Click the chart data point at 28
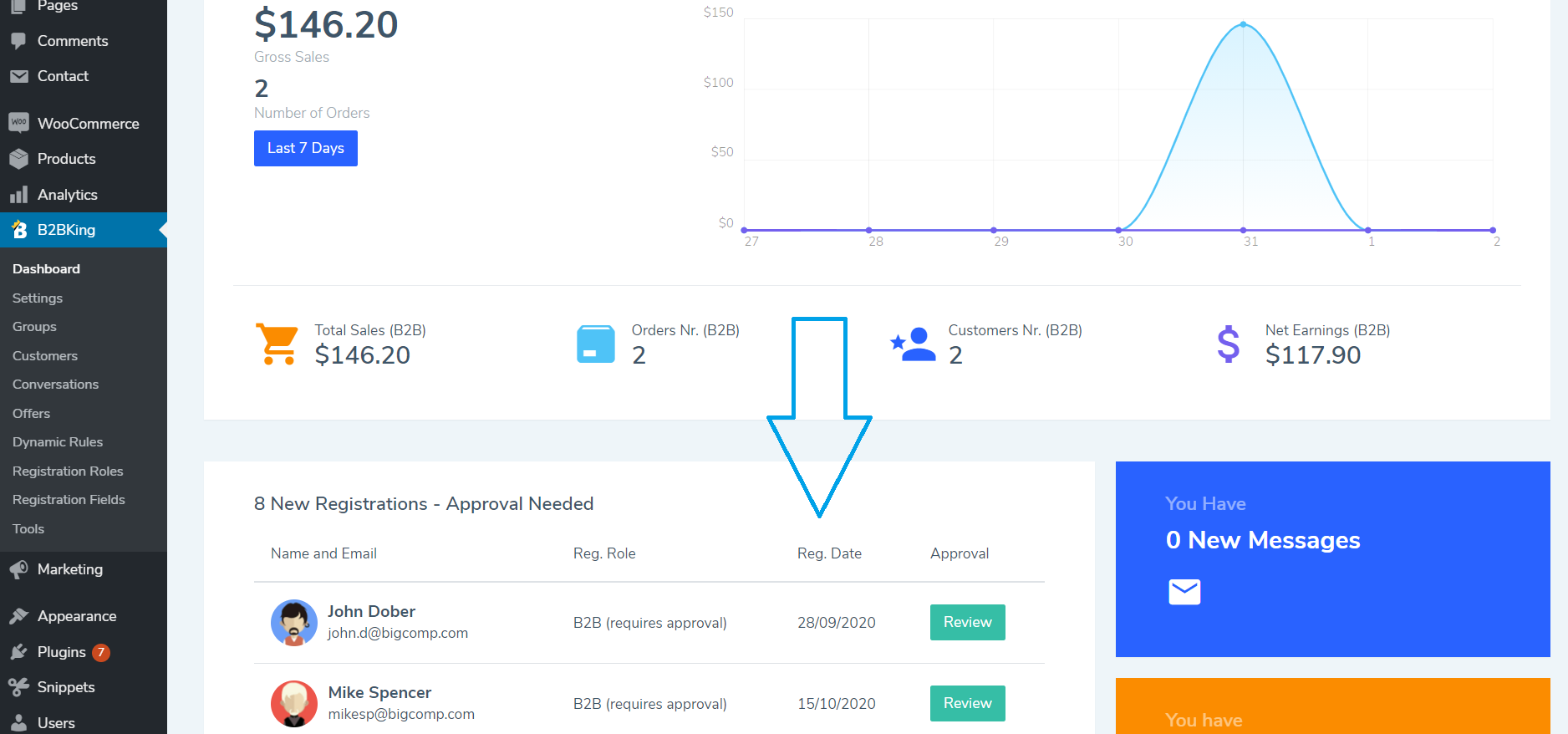The height and width of the screenshot is (734, 1568). pos(869,230)
